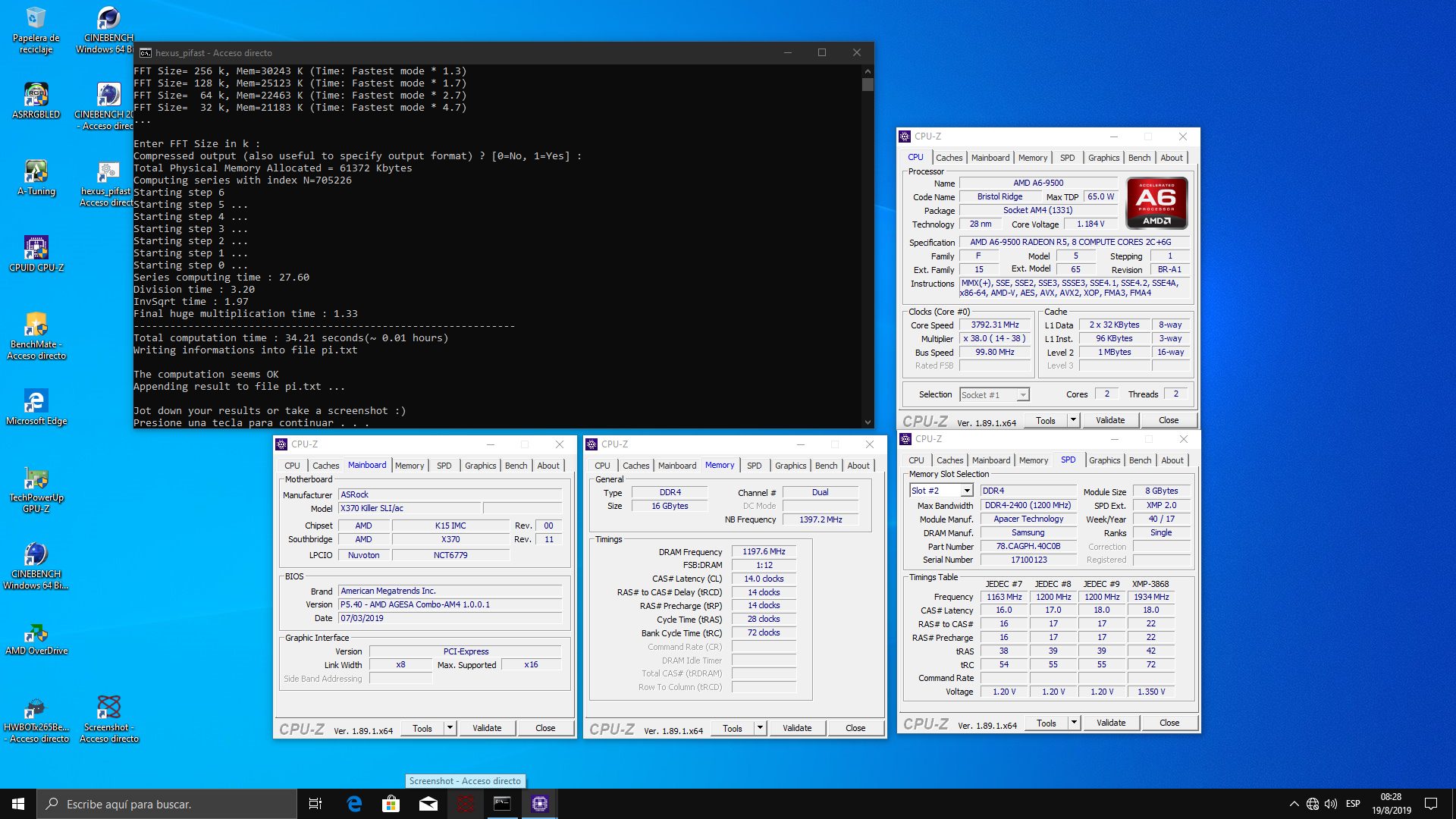This screenshot has width=1456, height=819.
Task: Launch BenchMate desktop shortcut
Action: (36, 336)
